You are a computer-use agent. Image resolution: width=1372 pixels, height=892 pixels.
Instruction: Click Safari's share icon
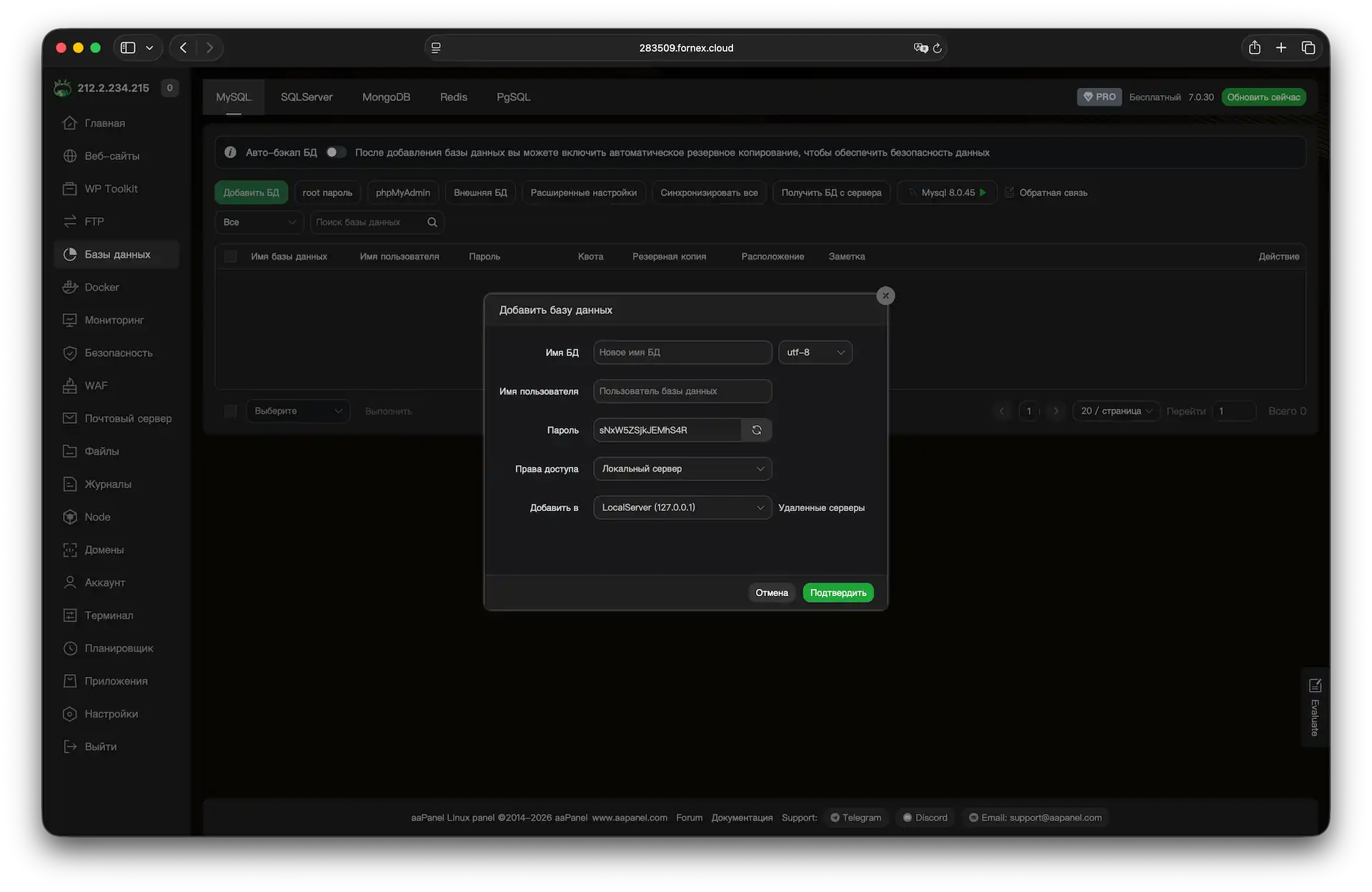tap(1255, 48)
